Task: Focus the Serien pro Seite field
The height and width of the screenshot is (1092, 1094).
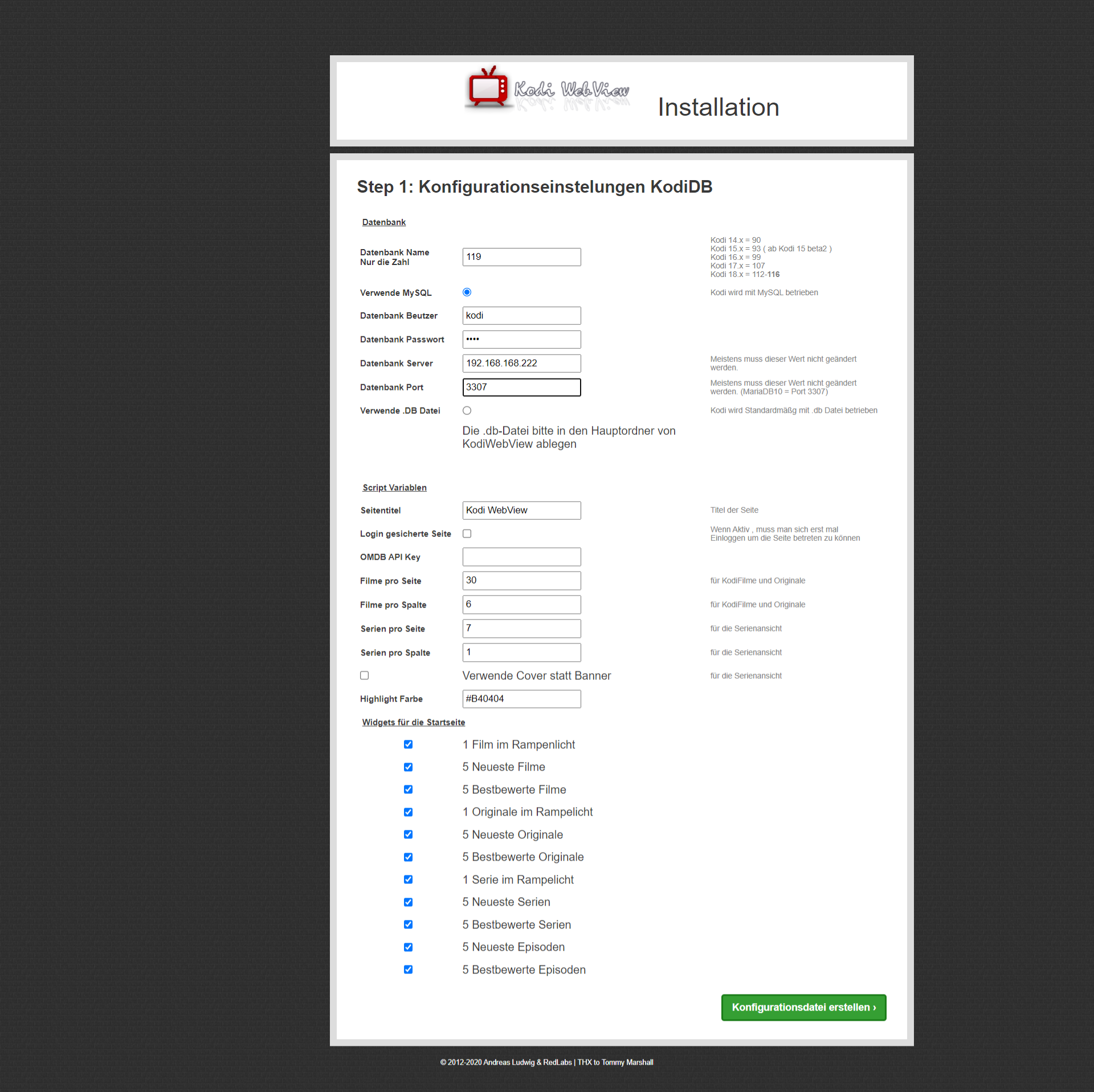Action: (x=521, y=629)
